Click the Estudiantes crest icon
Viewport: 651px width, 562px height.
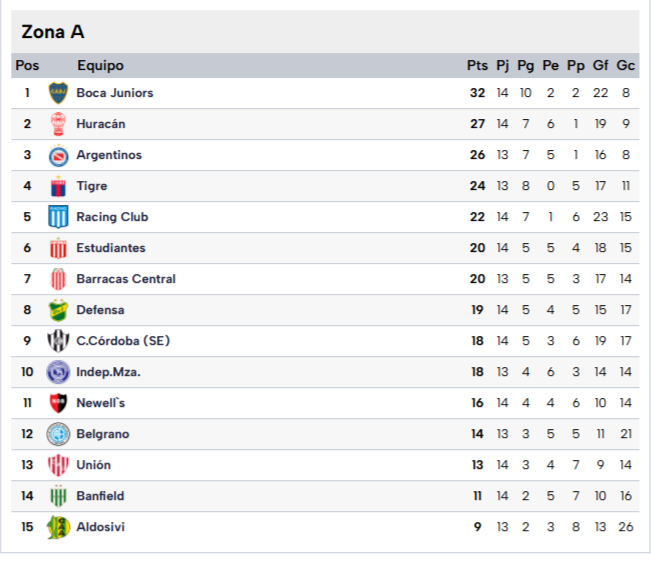58,248
